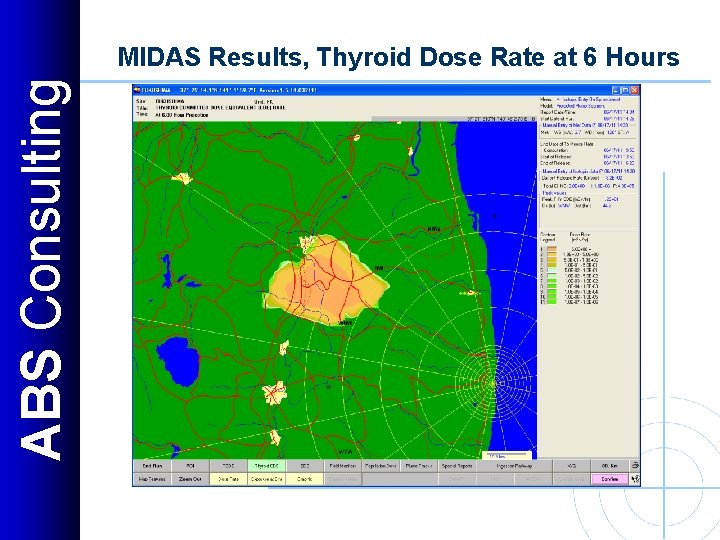Select the TEDE dose button
The width and height of the screenshot is (720, 540).
[x=228, y=466]
